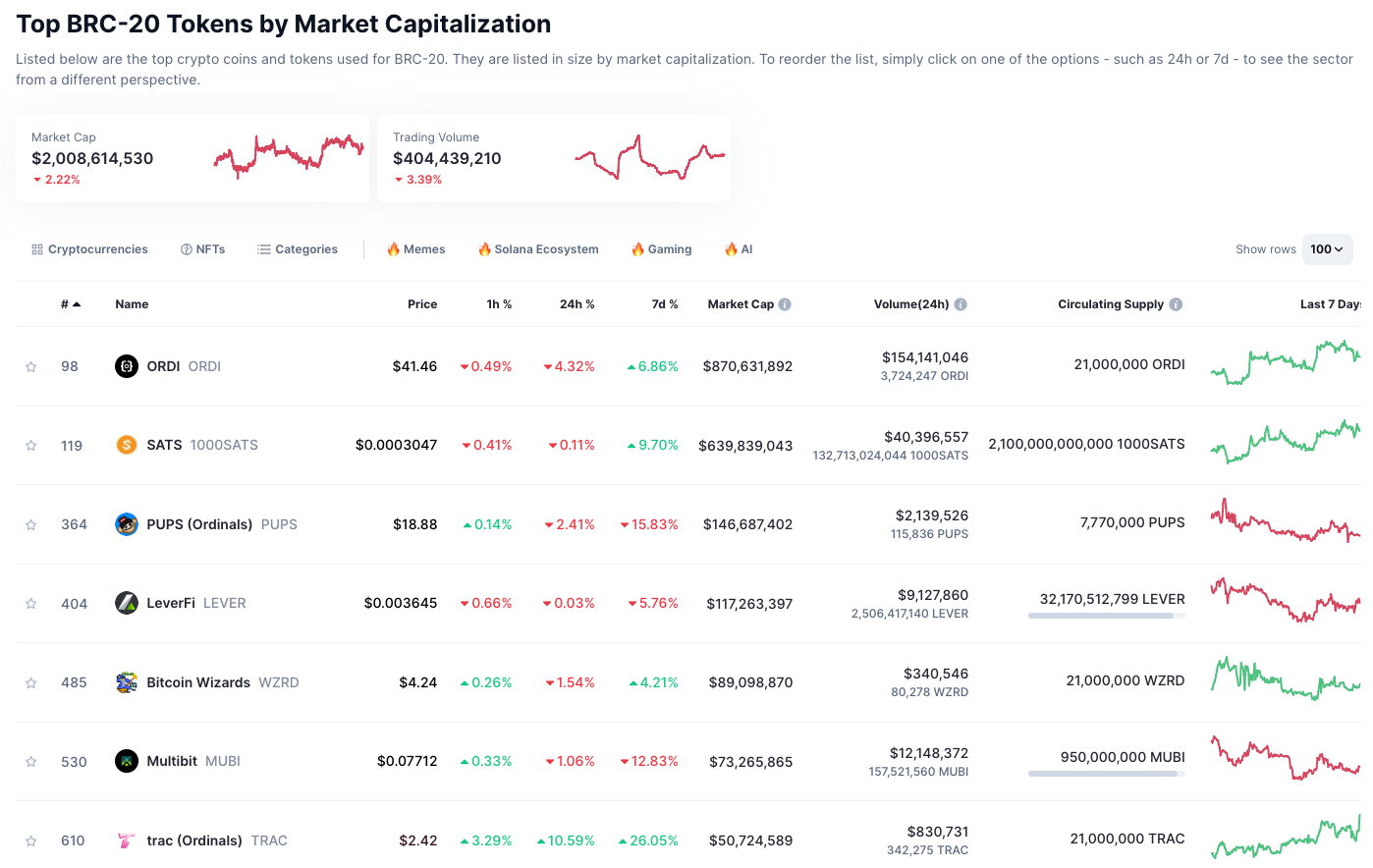Click the ORDI coin logo icon
This screenshot has height=868, width=1373.
[x=127, y=366]
